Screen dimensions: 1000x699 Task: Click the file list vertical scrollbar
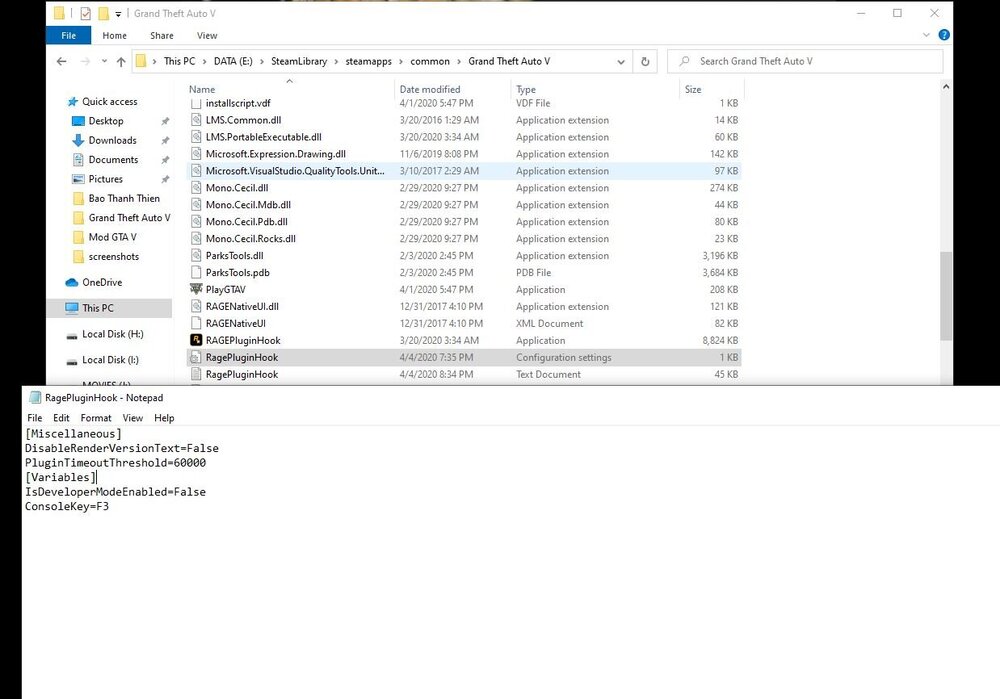click(945, 300)
